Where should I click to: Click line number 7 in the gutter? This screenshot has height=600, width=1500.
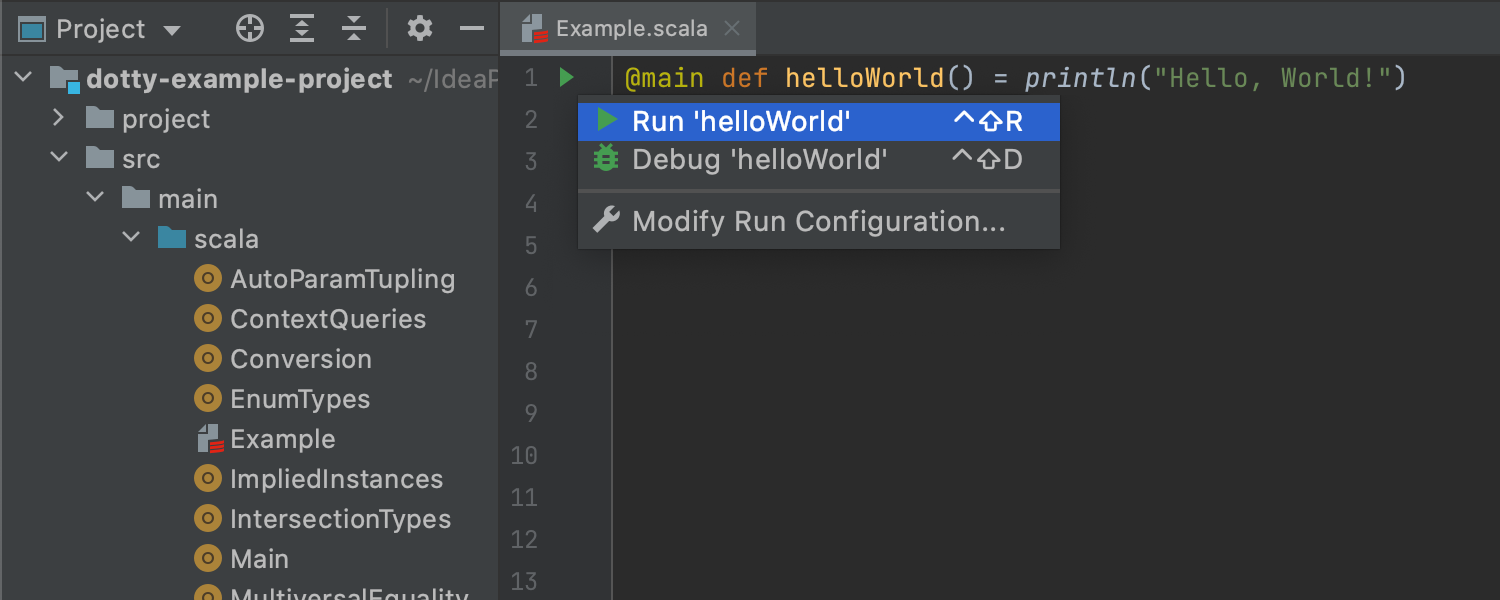530,329
